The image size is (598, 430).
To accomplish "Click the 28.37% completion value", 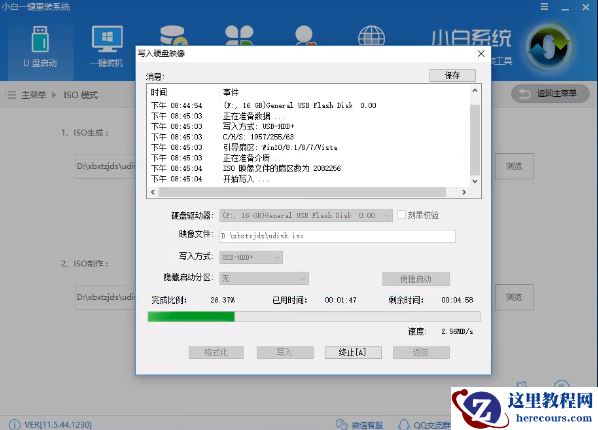I will (223, 300).
